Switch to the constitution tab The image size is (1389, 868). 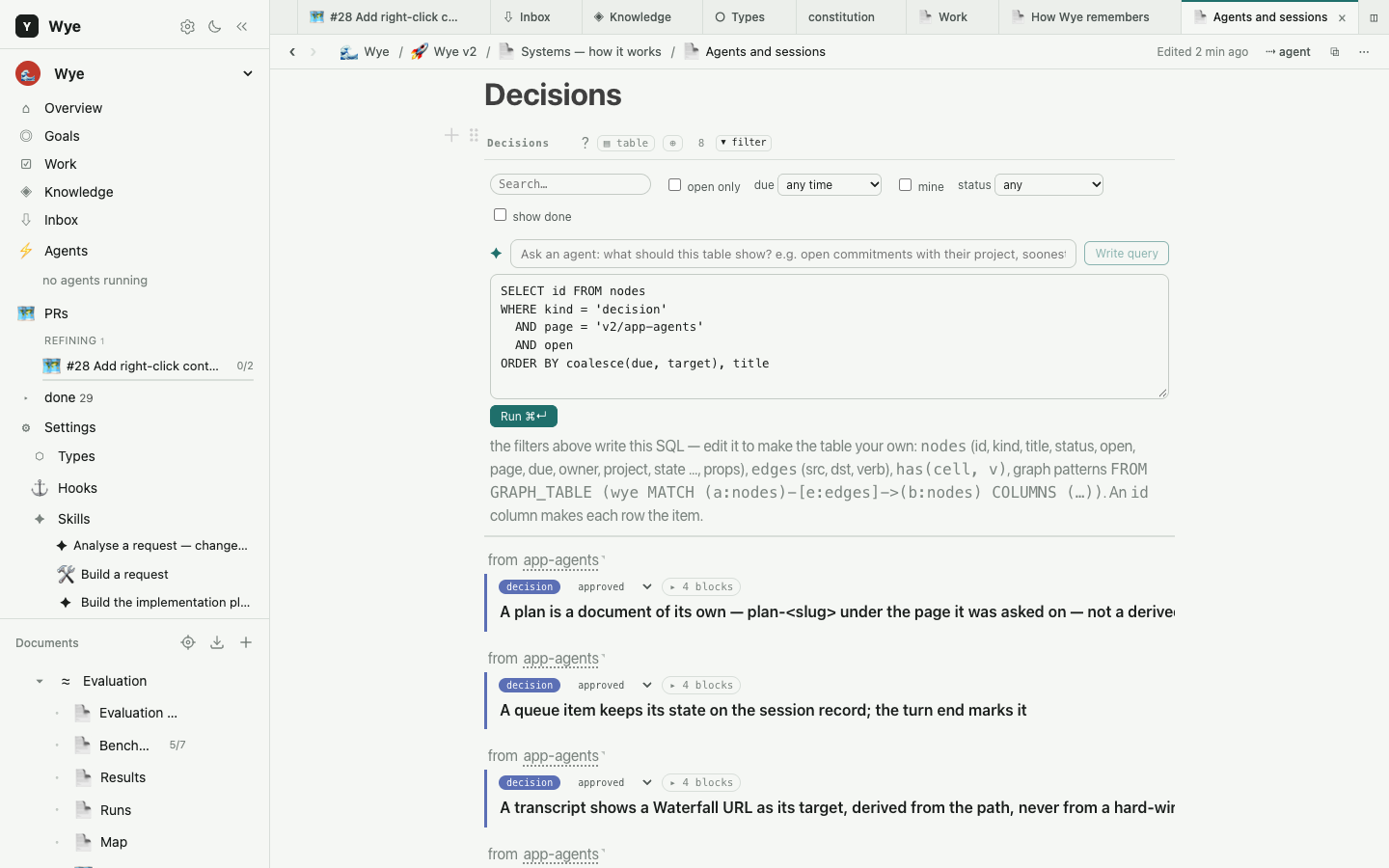point(841,17)
